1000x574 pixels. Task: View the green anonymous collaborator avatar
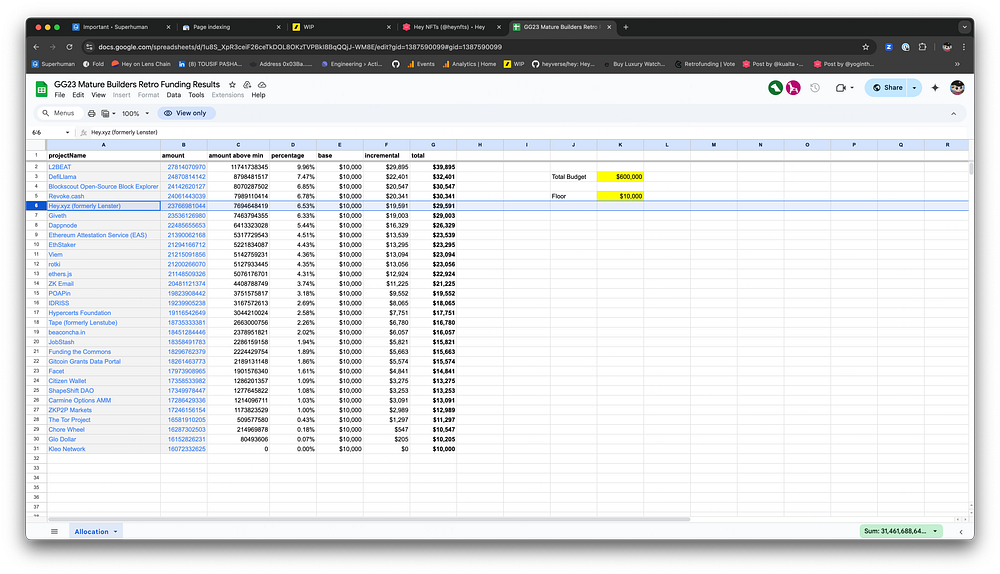pos(776,88)
